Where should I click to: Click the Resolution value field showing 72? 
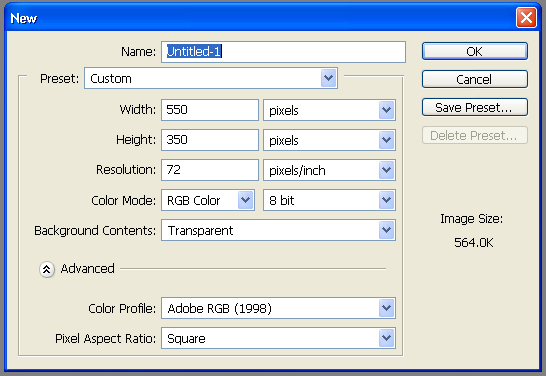point(210,170)
